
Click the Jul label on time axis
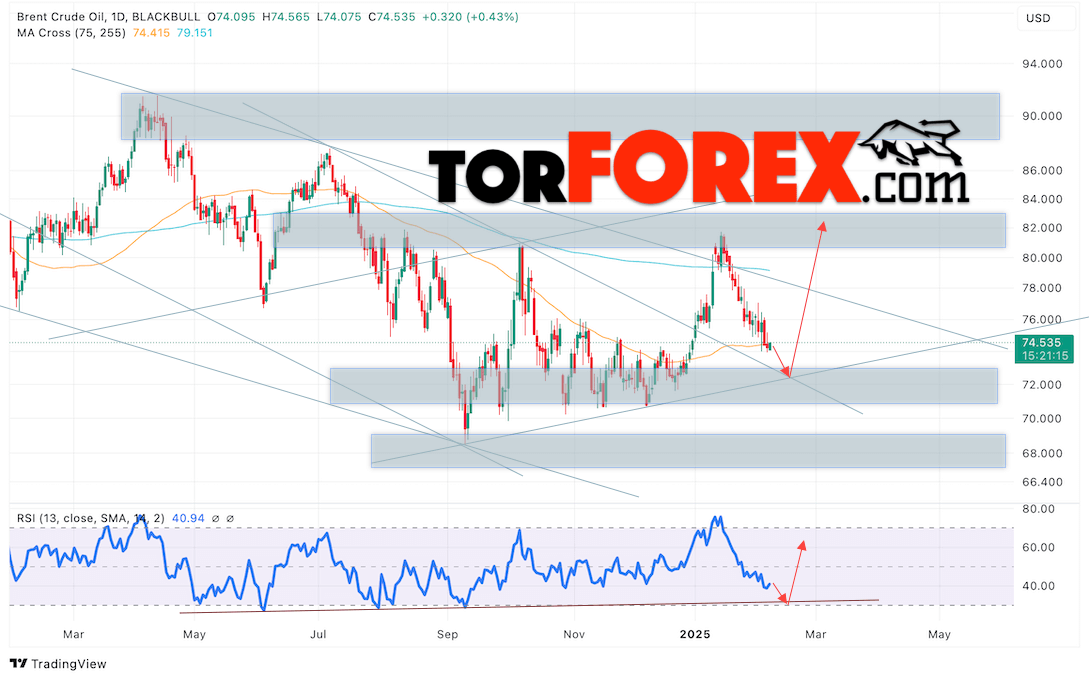[319, 634]
